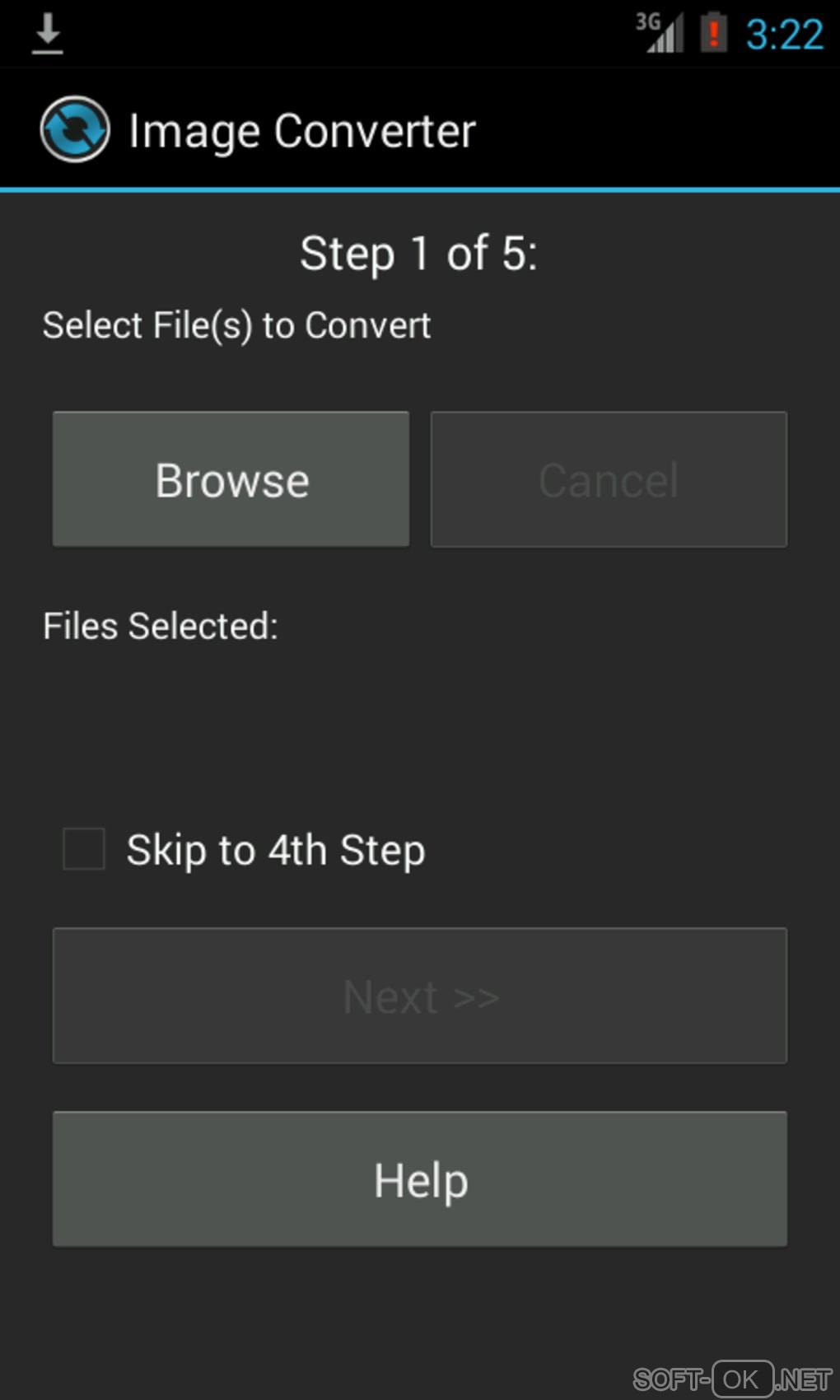This screenshot has height=1400, width=840.
Task: Click the SOFT-OK.NET watermark
Action: 731,1379
